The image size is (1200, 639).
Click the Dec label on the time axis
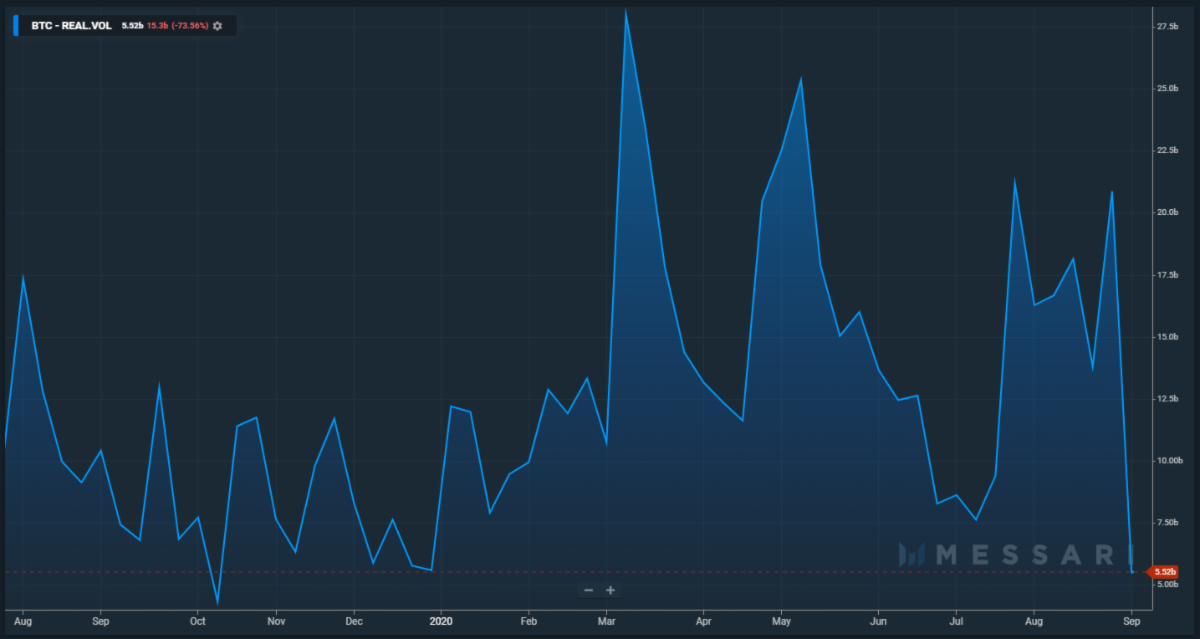[x=353, y=620]
